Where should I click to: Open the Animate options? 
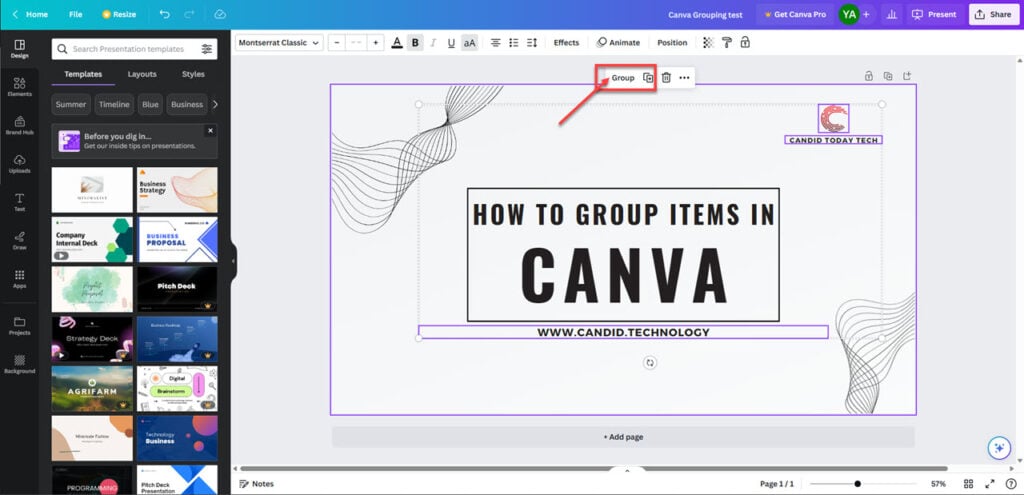618,42
